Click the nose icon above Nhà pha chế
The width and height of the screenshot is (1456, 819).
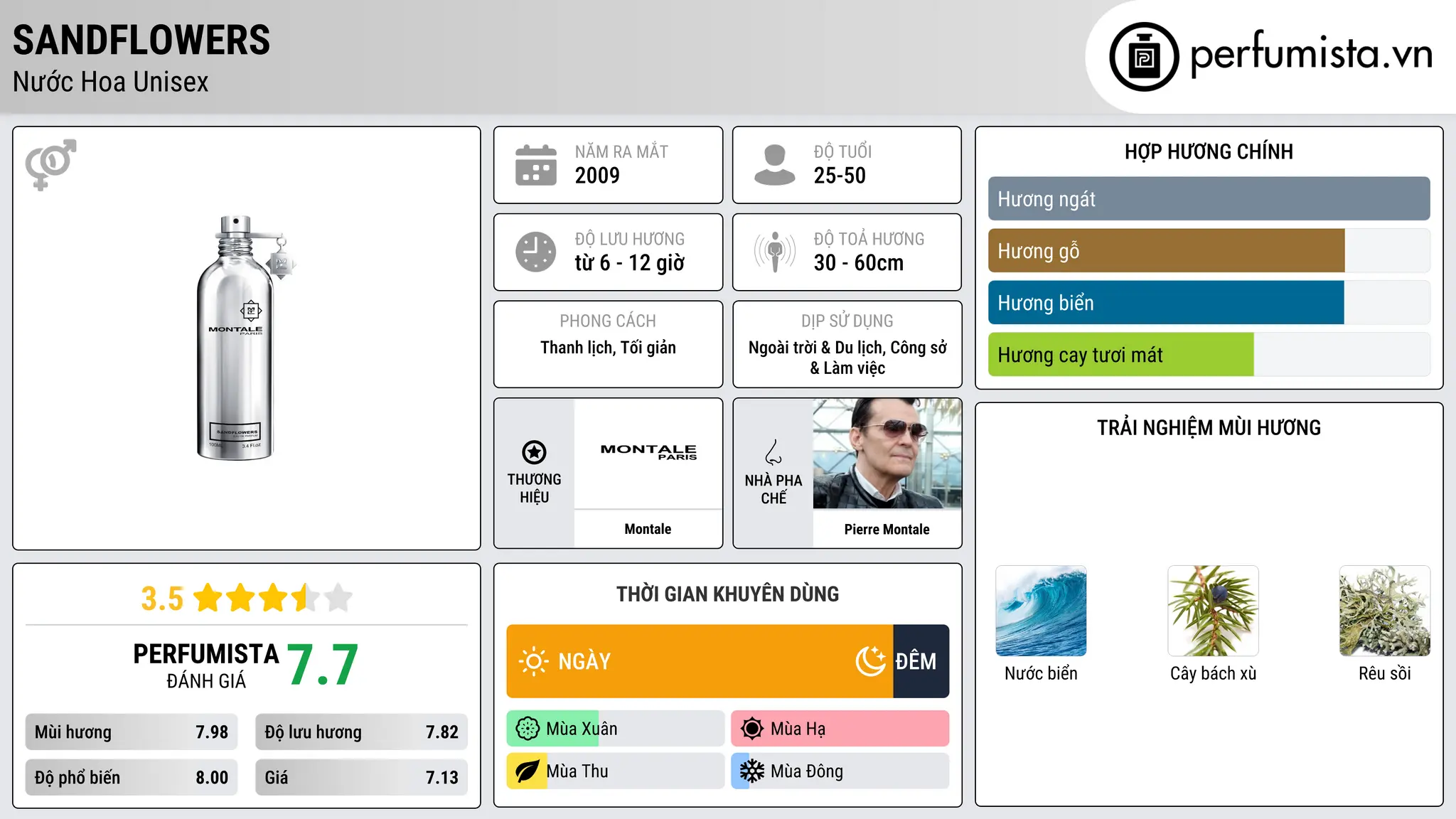(773, 452)
